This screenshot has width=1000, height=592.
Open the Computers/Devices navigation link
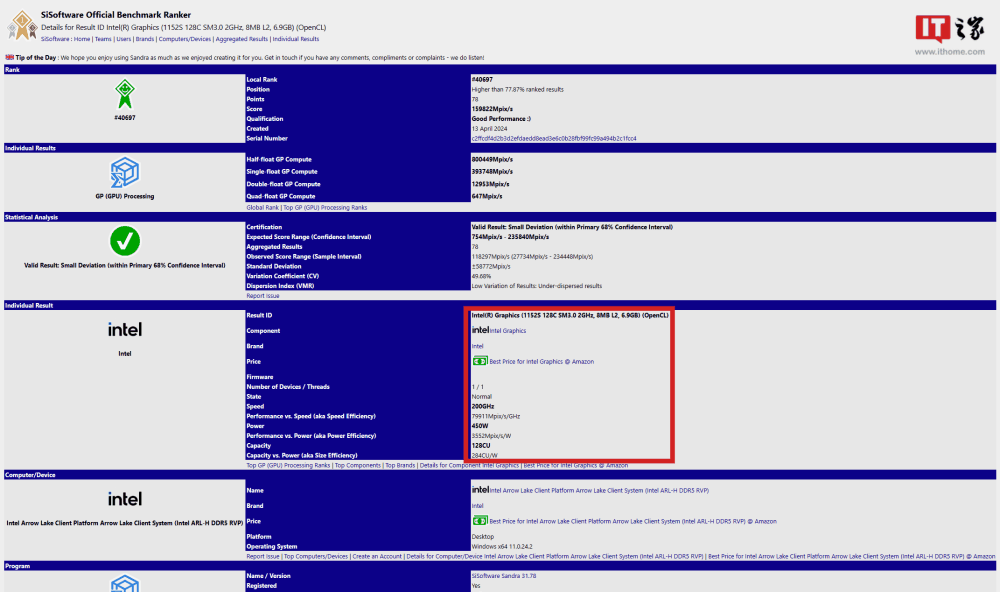point(183,38)
